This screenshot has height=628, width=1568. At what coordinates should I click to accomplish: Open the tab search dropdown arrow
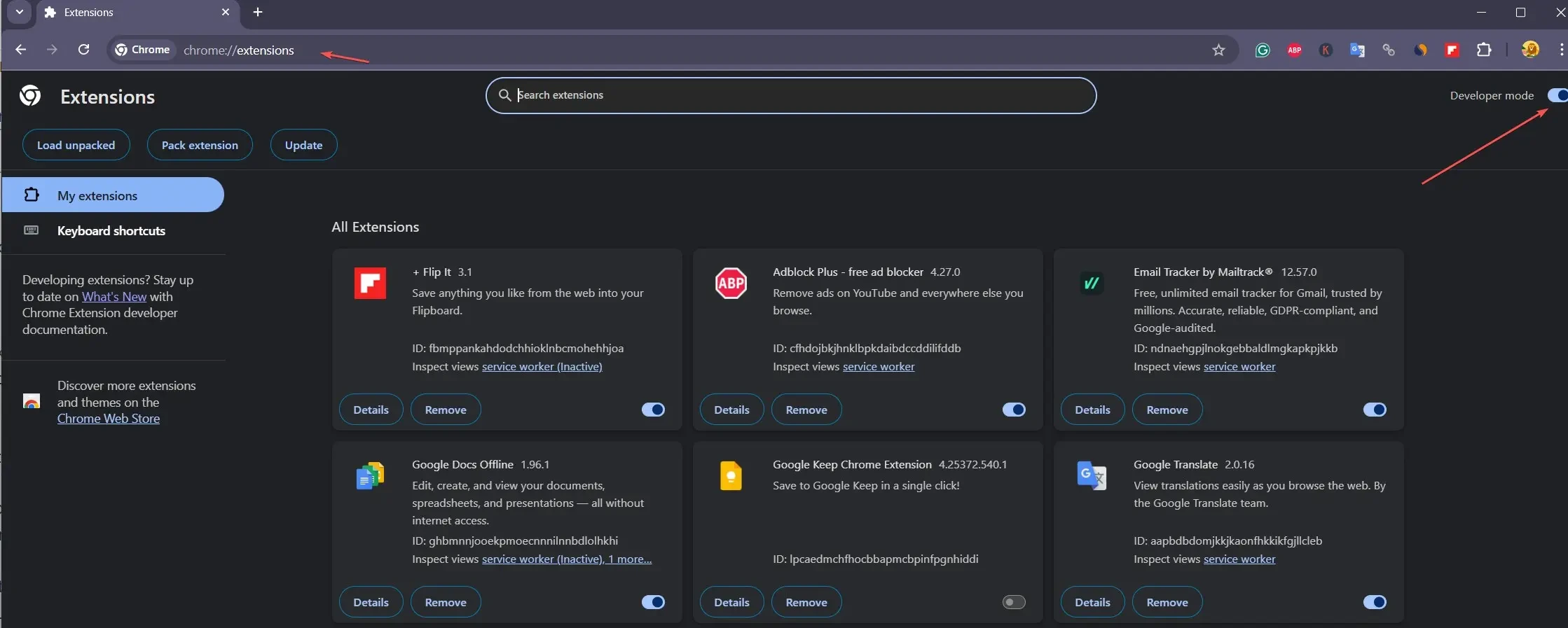click(x=20, y=12)
